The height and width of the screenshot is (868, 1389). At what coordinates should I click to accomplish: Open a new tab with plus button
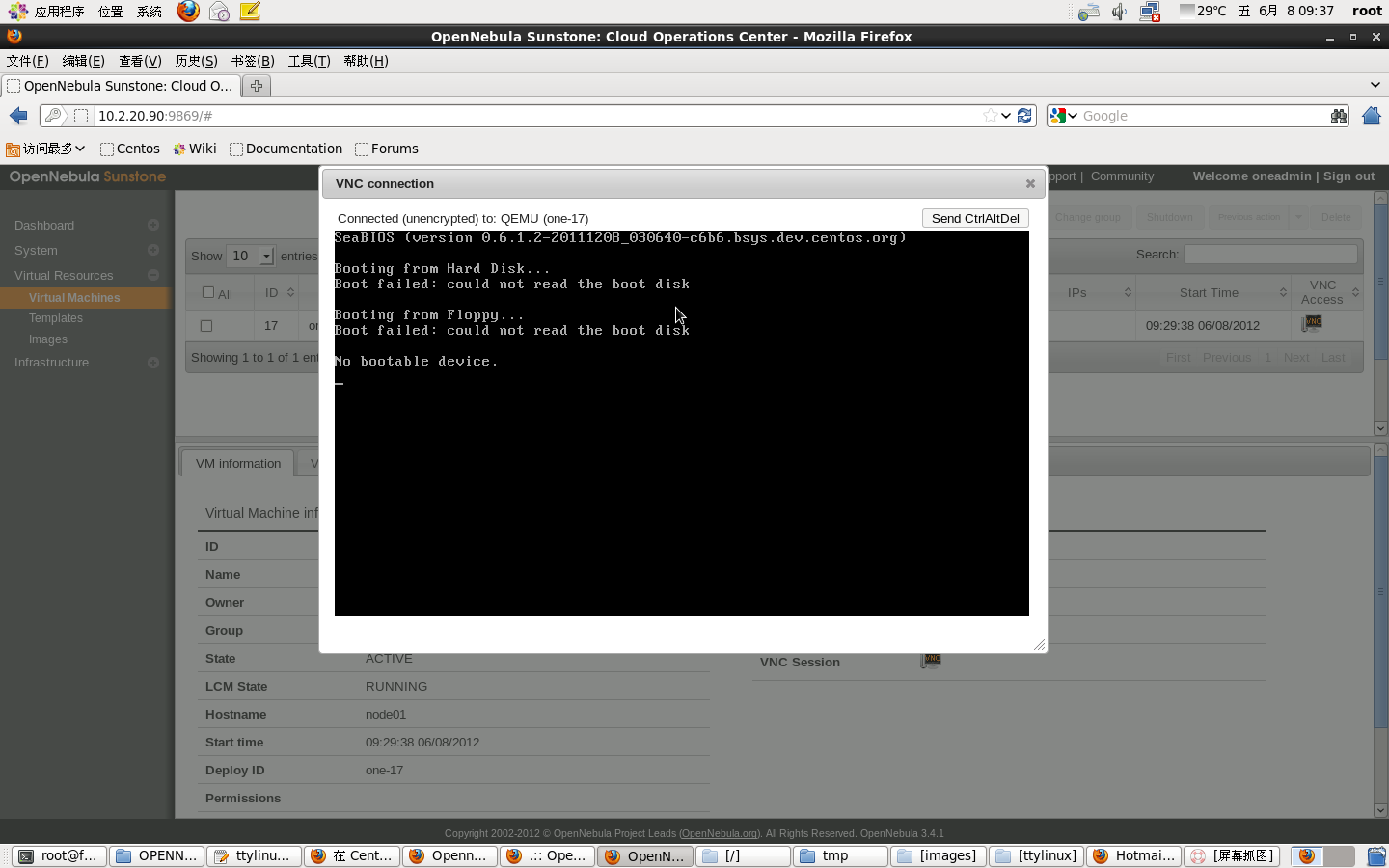tap(257, 86)
